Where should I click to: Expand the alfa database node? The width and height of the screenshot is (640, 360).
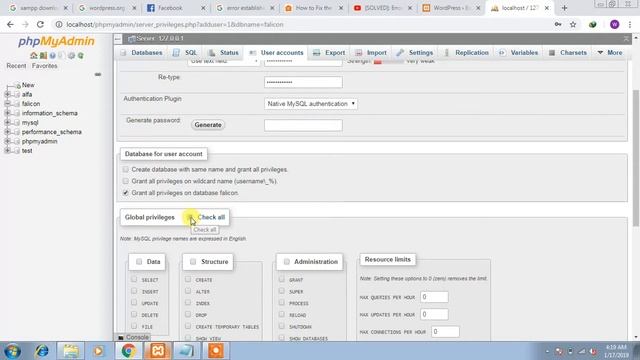point(7,94)
